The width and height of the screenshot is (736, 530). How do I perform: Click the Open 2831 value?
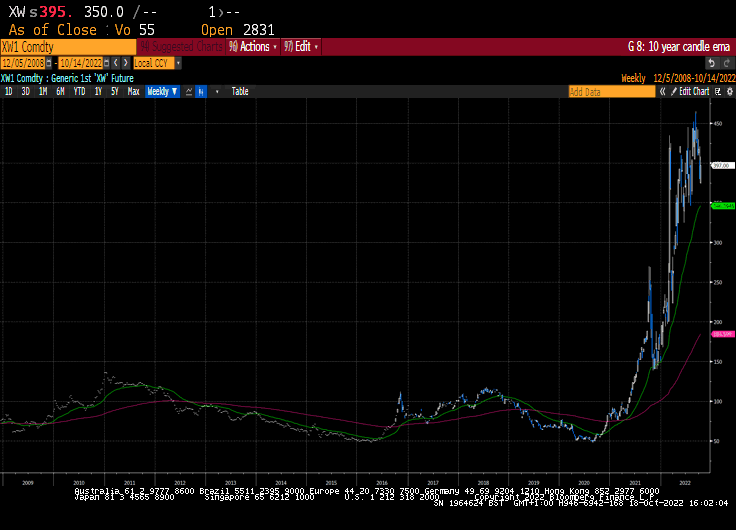(259, 30)
